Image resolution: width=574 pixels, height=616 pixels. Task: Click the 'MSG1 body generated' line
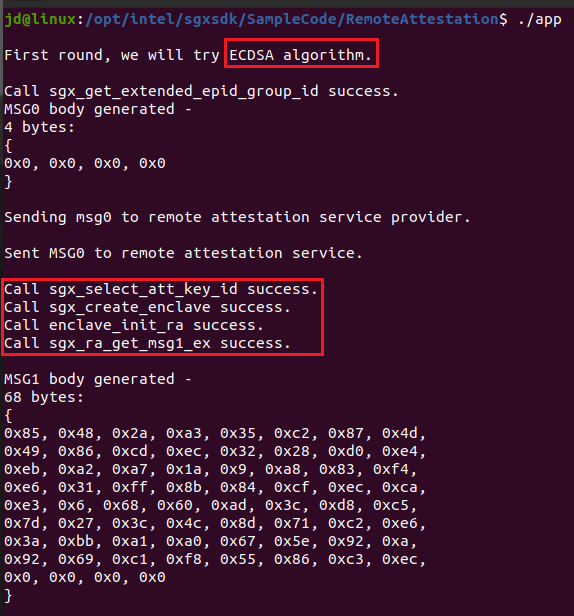pyautogui.click(x=98, y=380)
